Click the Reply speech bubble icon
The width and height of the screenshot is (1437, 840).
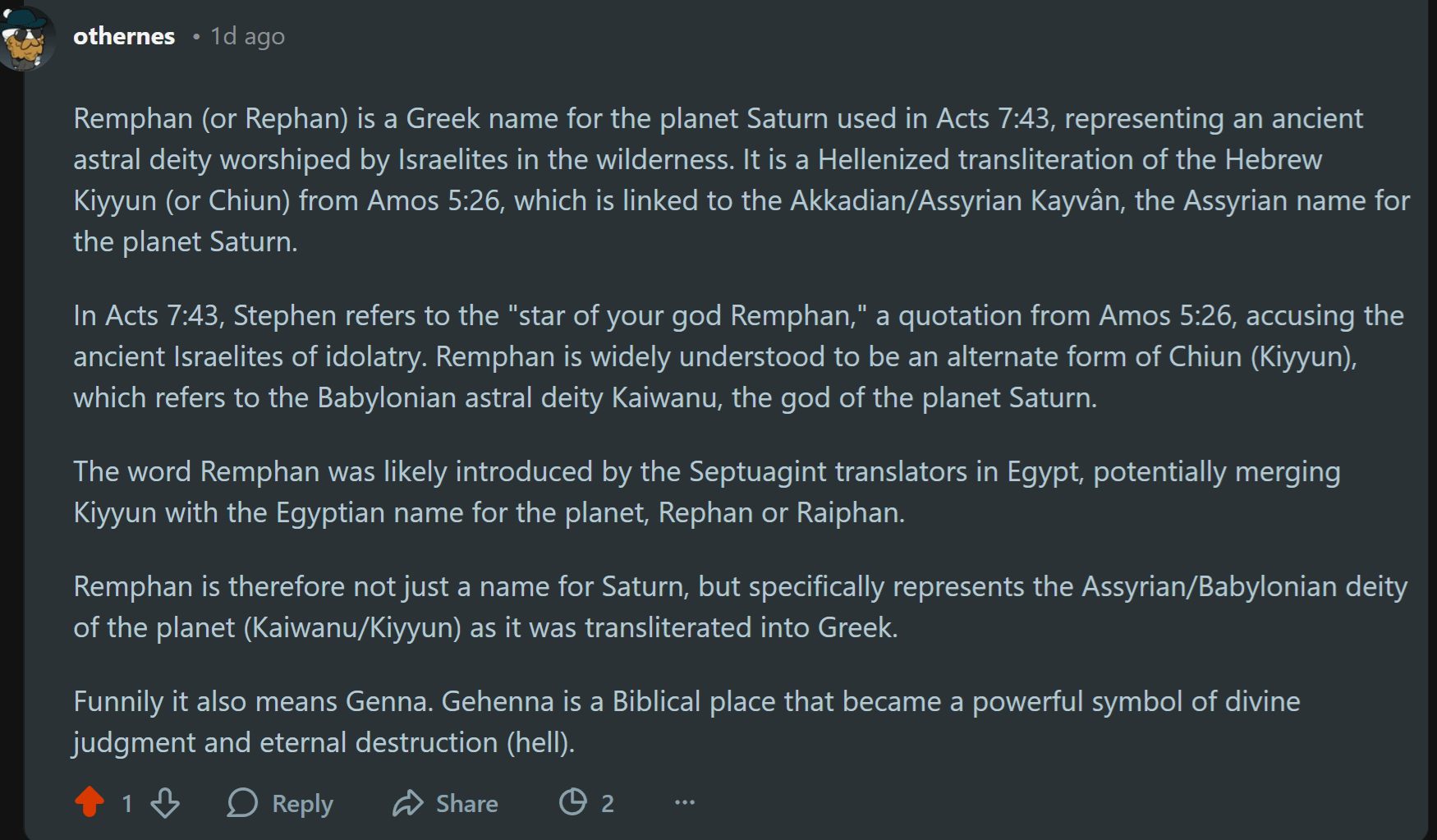pos(242,802)
